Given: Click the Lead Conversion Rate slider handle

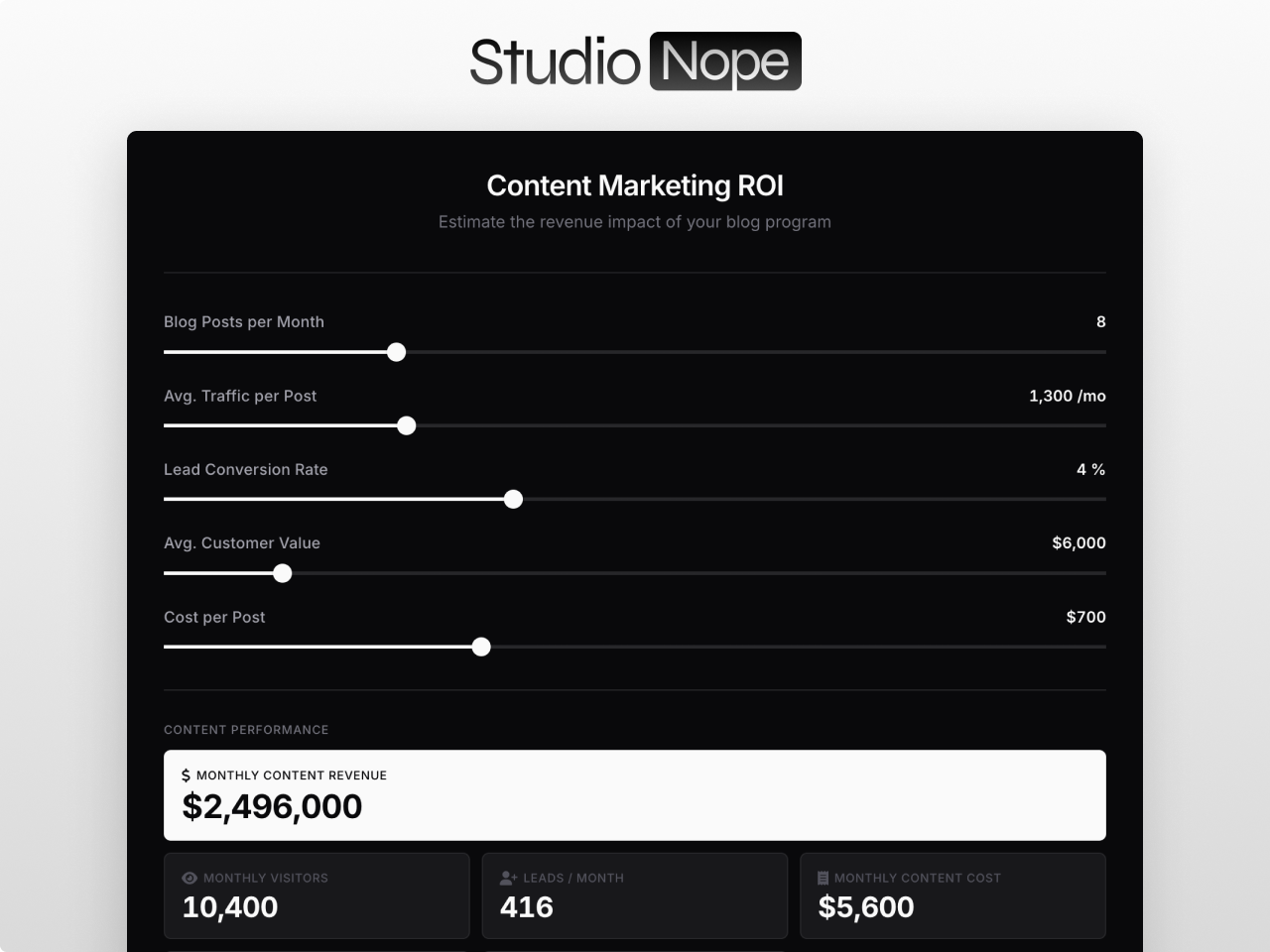Looking at the screenshot, I should click(x=513, y=499).
